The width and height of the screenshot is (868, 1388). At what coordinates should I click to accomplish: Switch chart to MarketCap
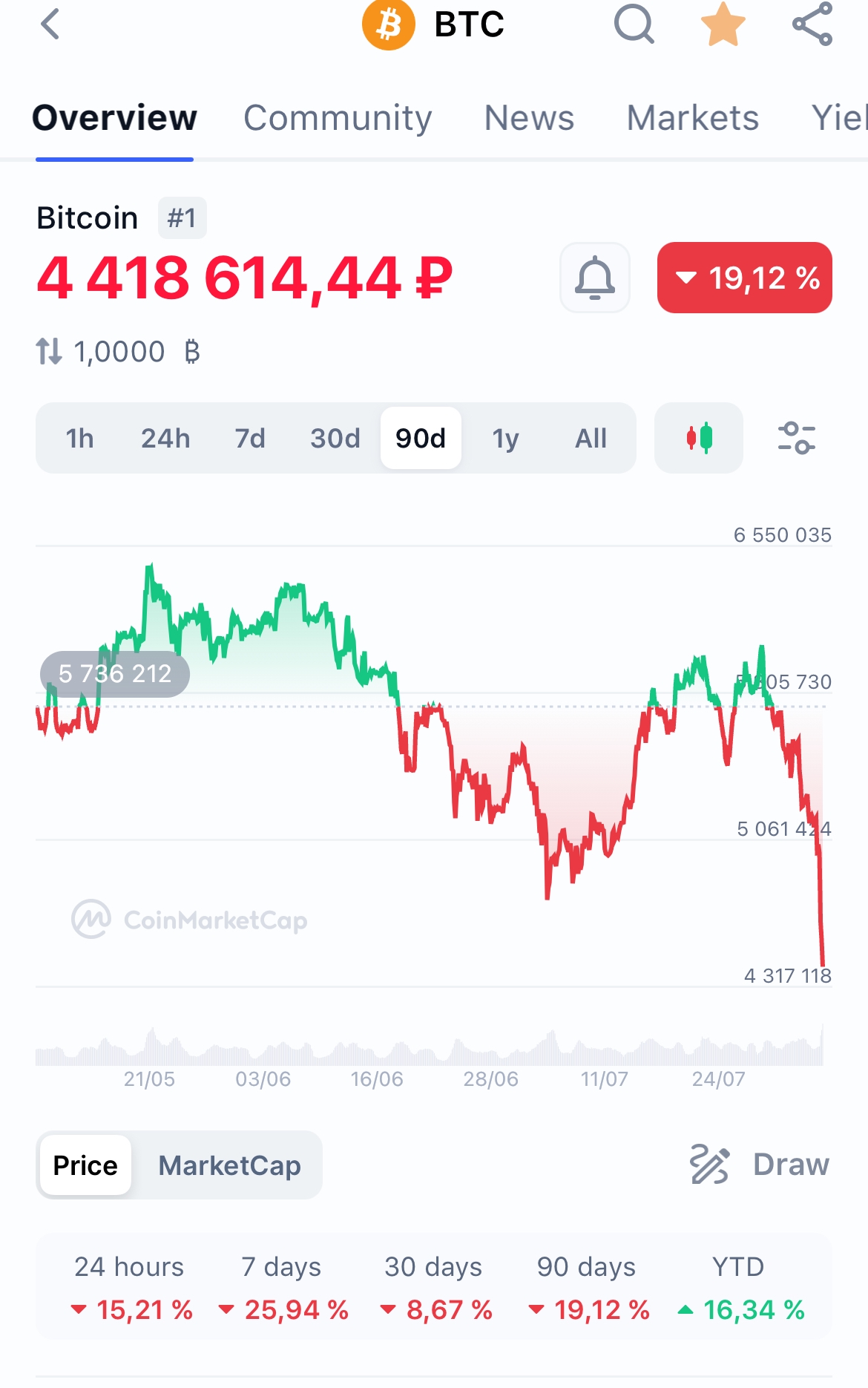229,1165
